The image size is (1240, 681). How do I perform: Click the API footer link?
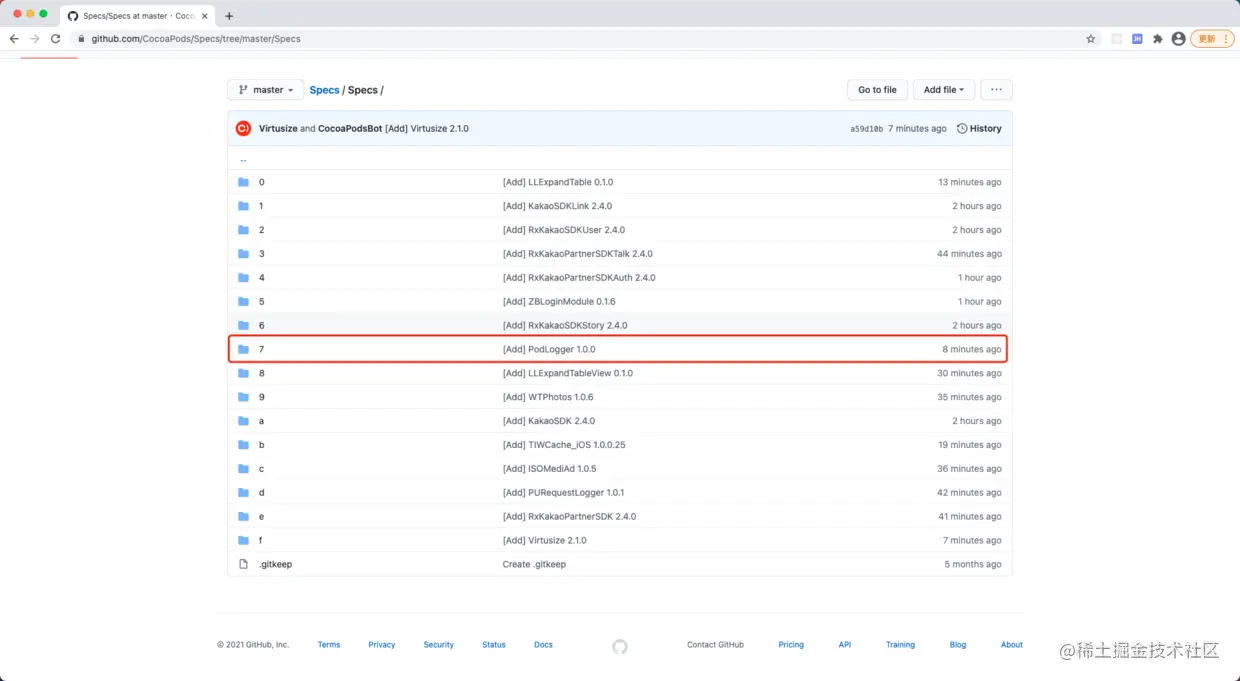coord(845,645)
